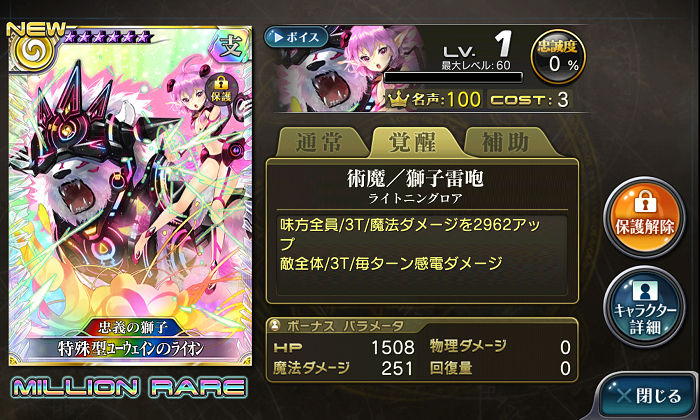Tap the 忠誠度 0% loyalty gauge
700x420 pixels.
558,56
